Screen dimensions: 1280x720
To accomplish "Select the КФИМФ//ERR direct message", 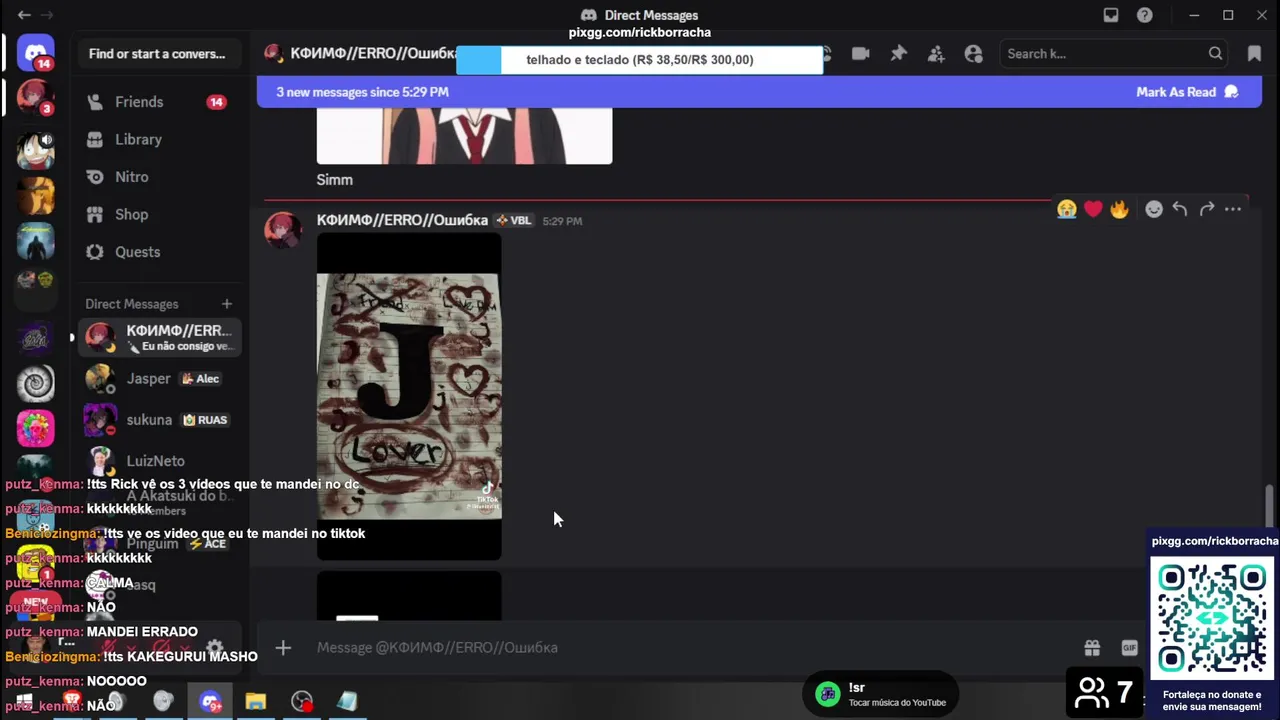I will 160,338.
